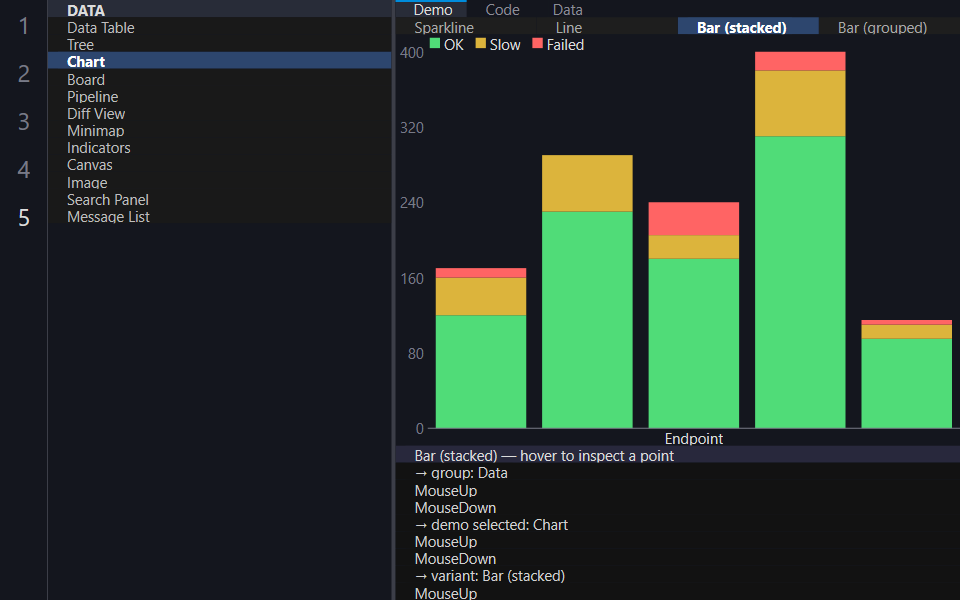Choose the Canvas demo

tap(219, 165)
